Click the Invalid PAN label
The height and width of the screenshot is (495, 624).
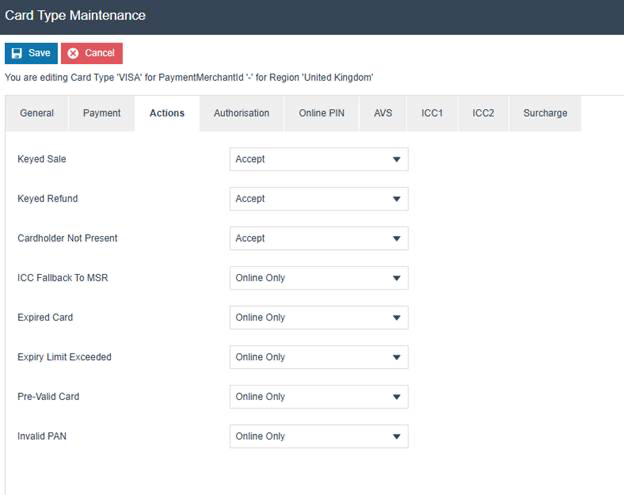click(42, 436)
